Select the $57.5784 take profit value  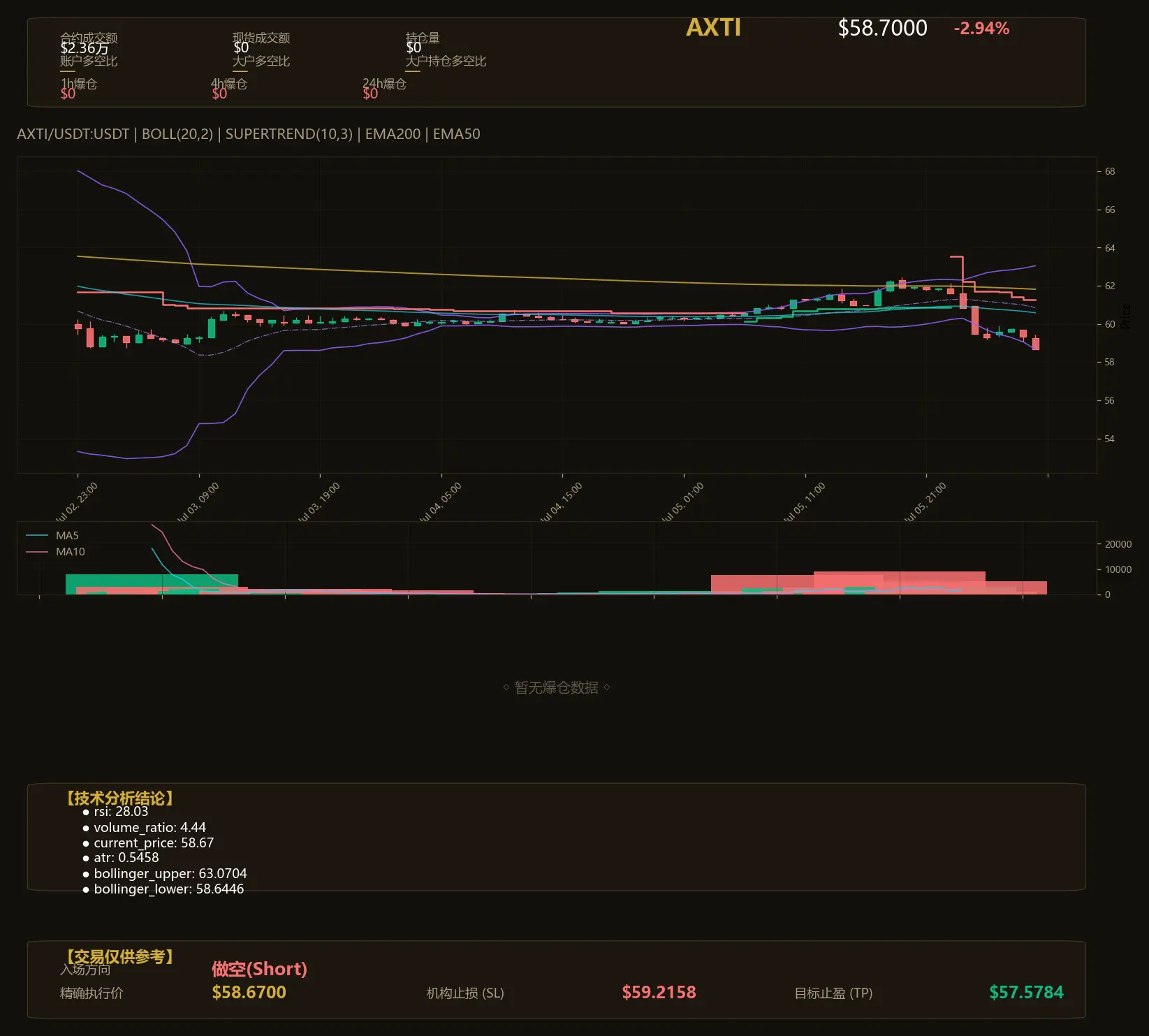pos(1026,993)
